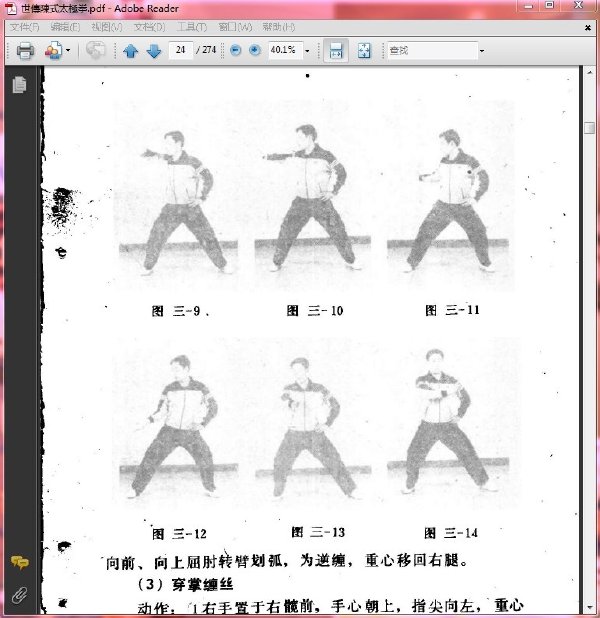Viewport: 600px width, 618px height.
Task: Open the 文件(F) menu
Action: (x=24, y=27)
